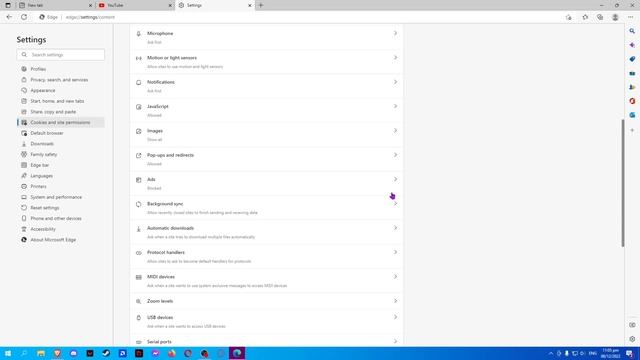Reload the page with refresh icon

[x=24, y=17]
